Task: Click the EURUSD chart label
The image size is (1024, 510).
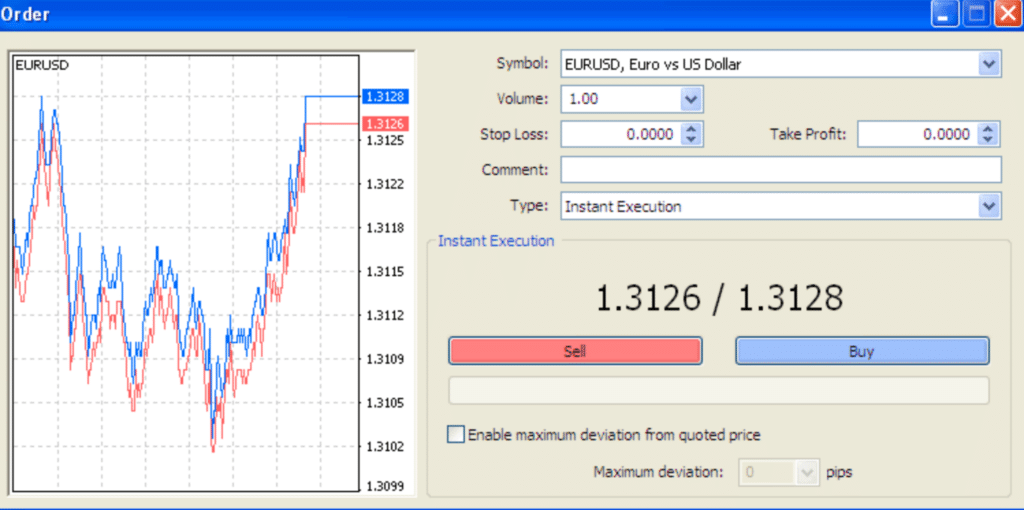Action: tap(42, 65)
